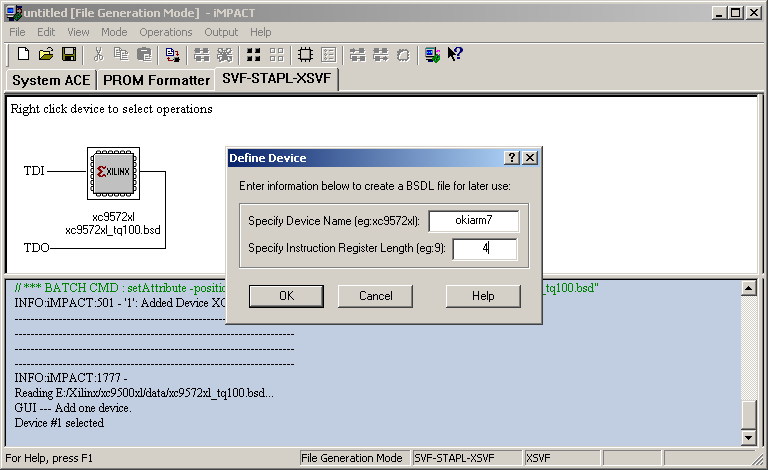Activate the What's This help pointer

click(x=455, y=54)
